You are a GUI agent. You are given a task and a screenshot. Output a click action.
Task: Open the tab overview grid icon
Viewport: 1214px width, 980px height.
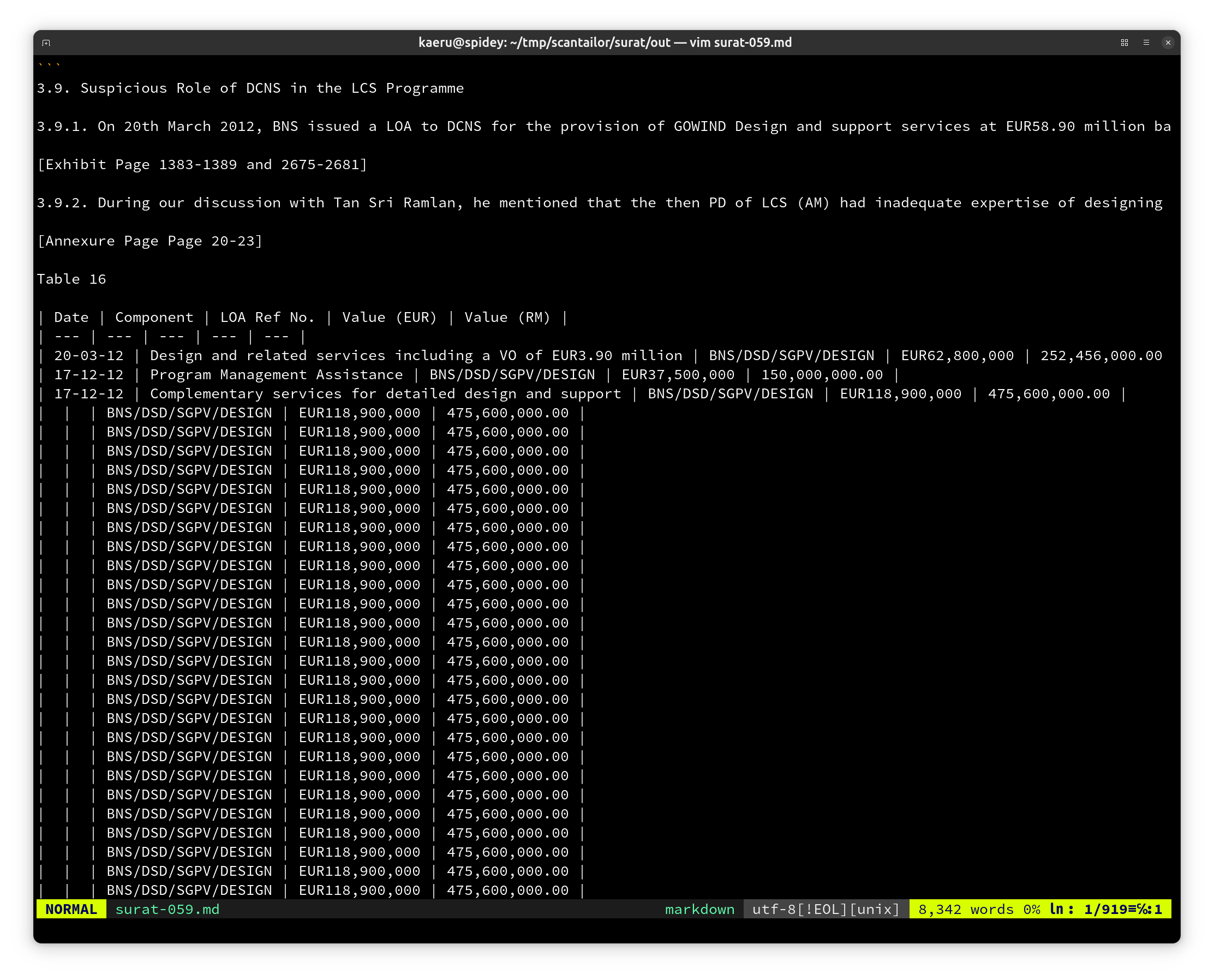click(x=1123, y=43)
